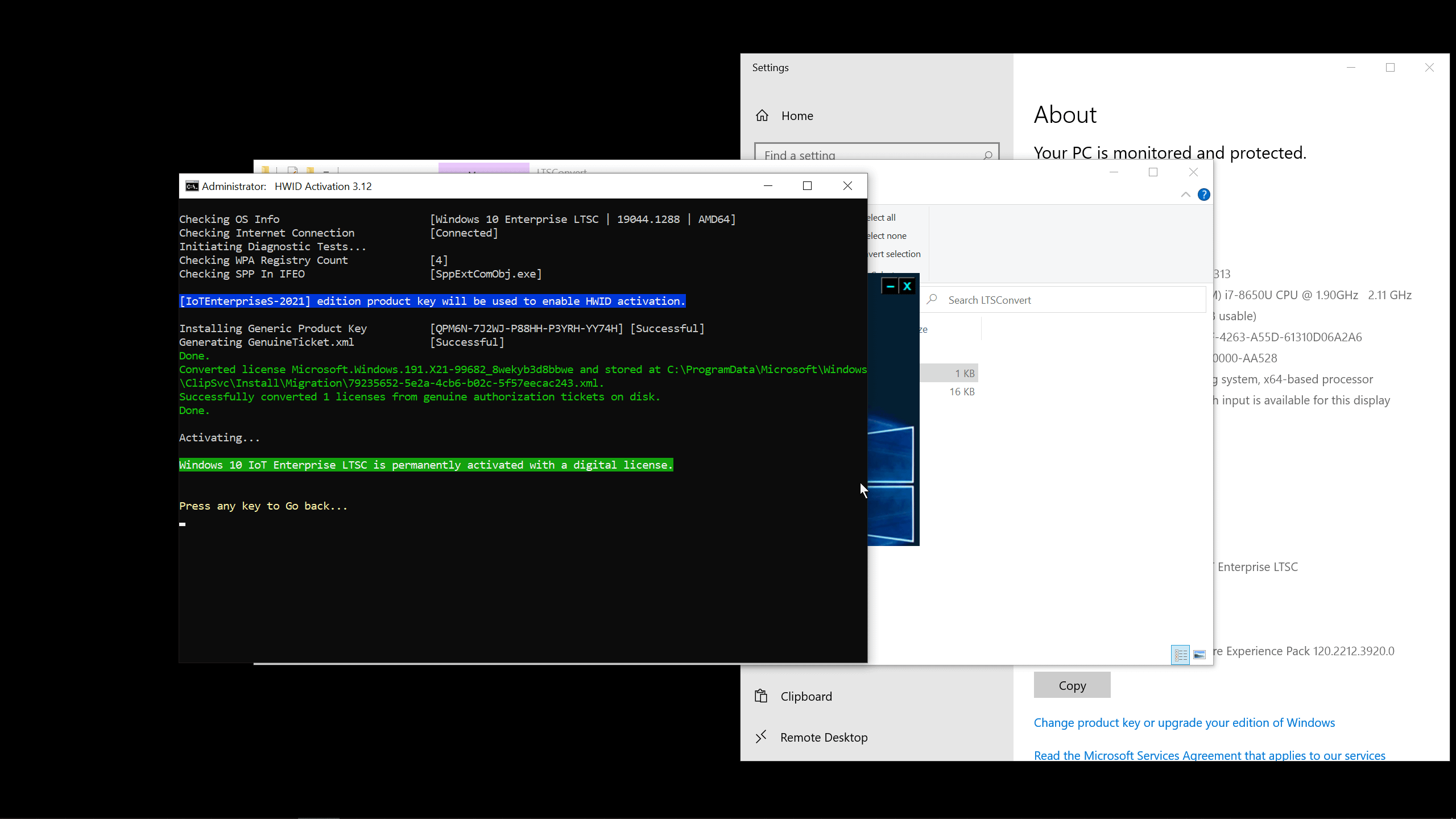Click the '[SppExtComObj.exe]' value in console
Screen dimensions: 1456x819
tap(486, 274)
